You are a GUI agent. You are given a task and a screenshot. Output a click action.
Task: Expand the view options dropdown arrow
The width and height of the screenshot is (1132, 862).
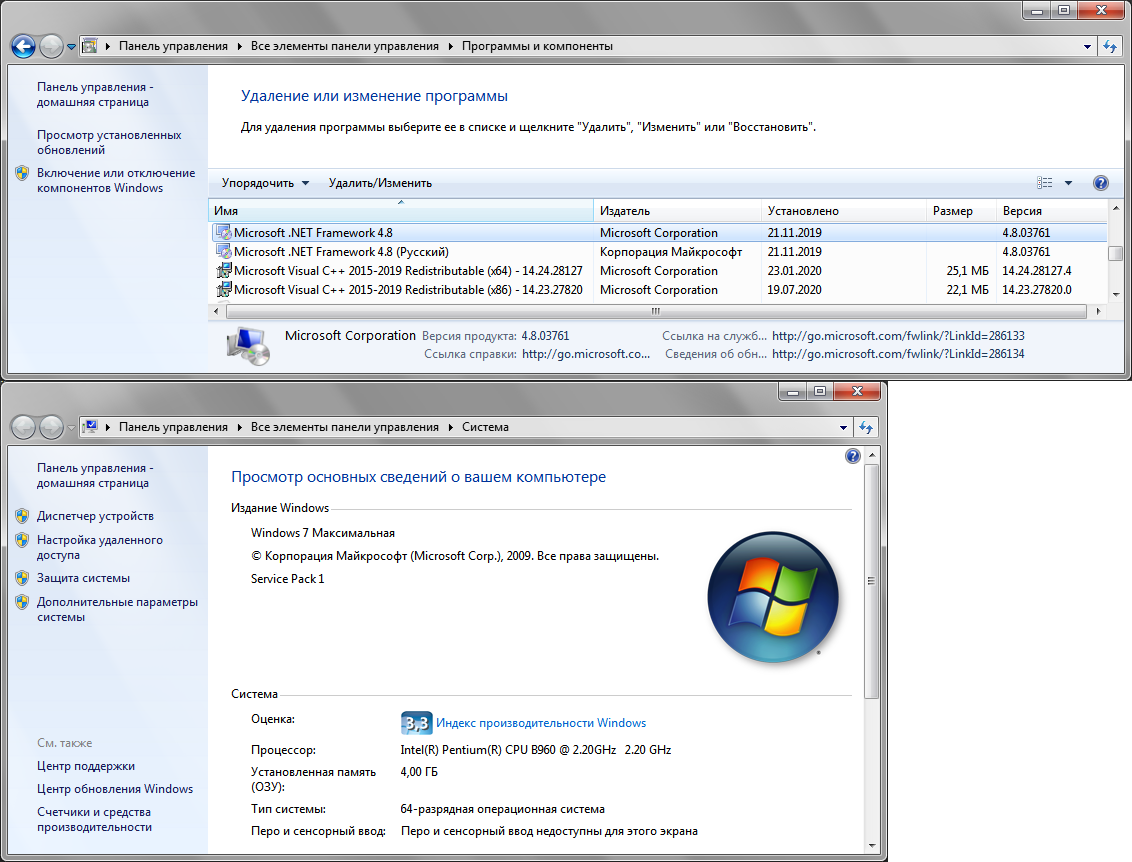(1068, 183)
